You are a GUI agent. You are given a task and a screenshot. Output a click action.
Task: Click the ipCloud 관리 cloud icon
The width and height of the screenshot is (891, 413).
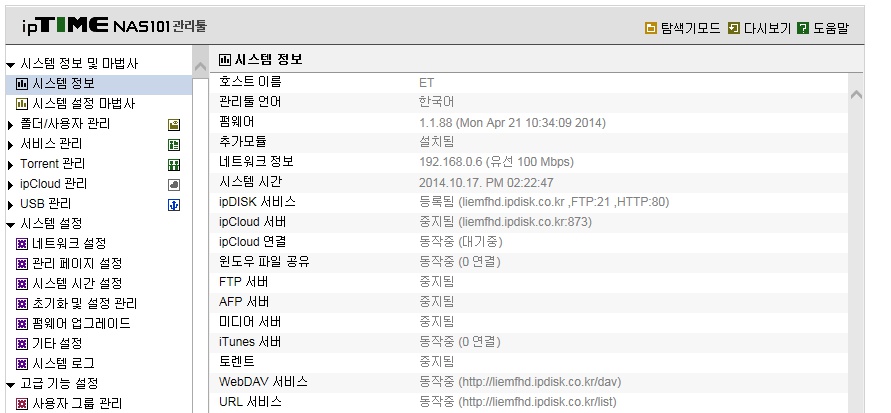(174, 185)
